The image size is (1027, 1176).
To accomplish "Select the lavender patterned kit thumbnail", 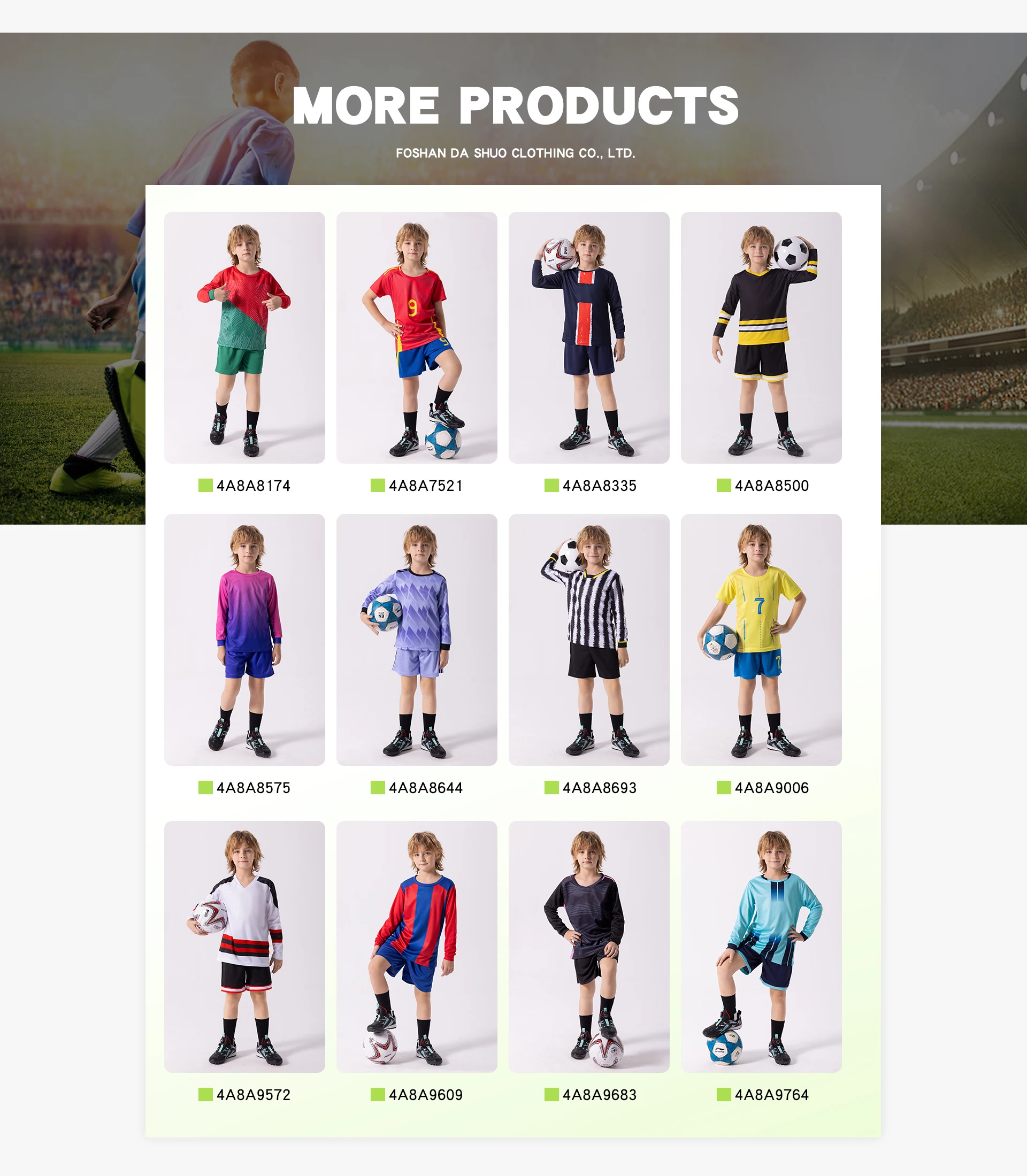I will click(x=417, y=640).
